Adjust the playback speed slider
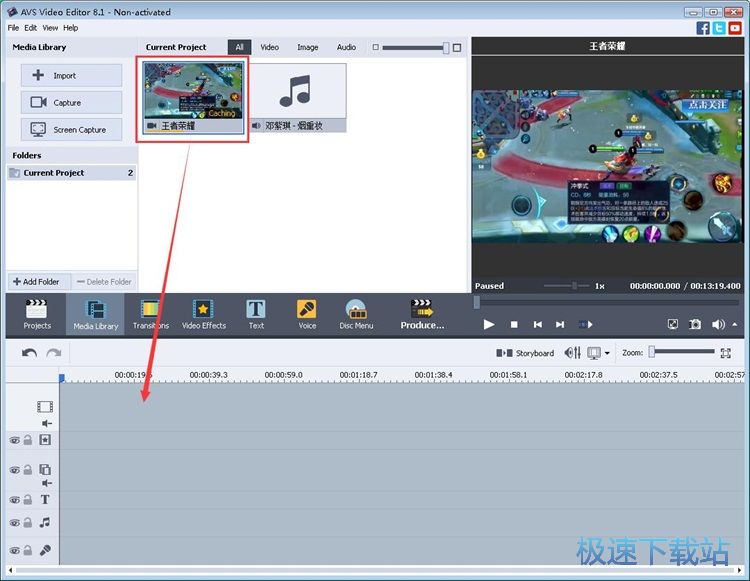 coord(567,285)
